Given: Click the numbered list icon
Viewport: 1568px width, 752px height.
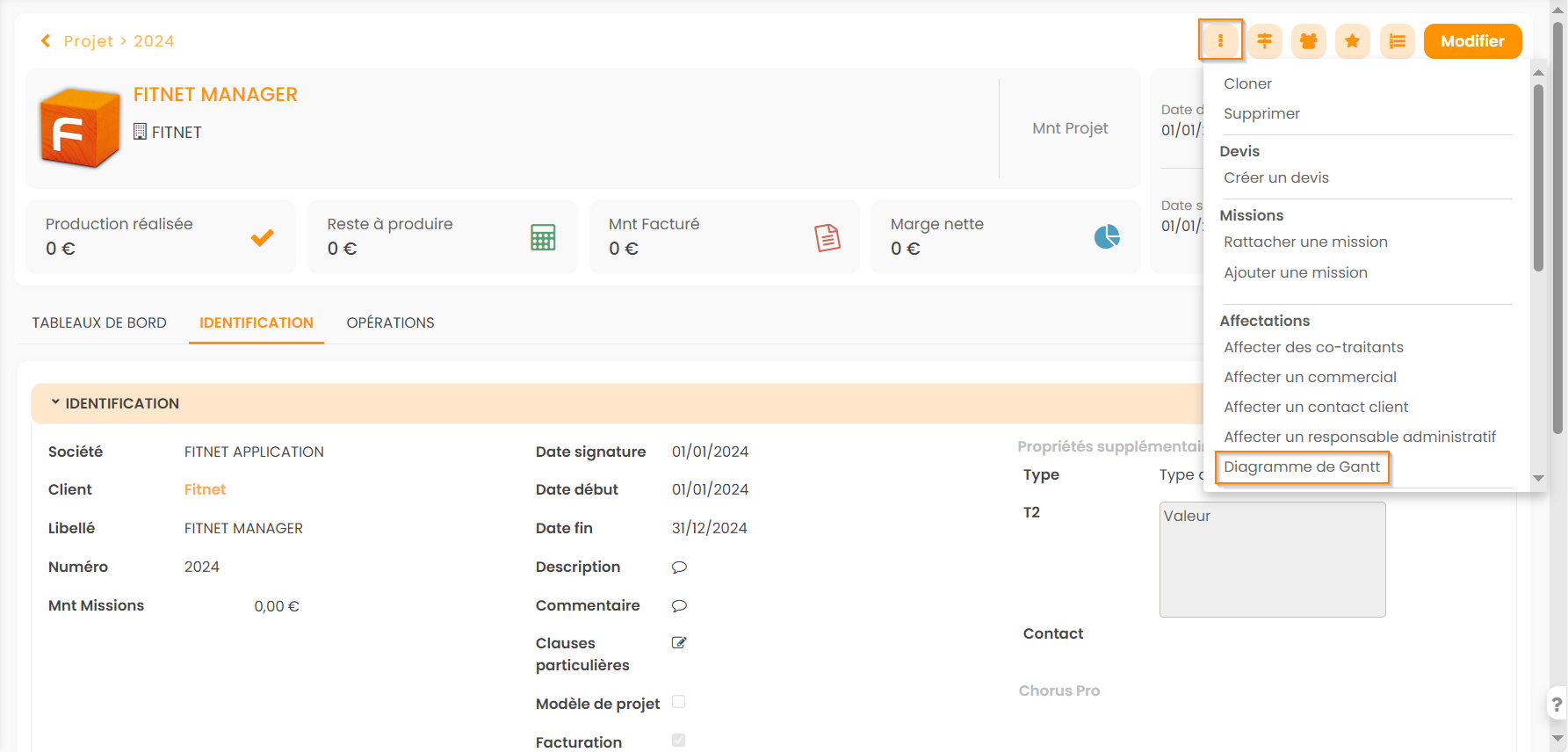Looking at the screenshot, I should (1397, 41).
